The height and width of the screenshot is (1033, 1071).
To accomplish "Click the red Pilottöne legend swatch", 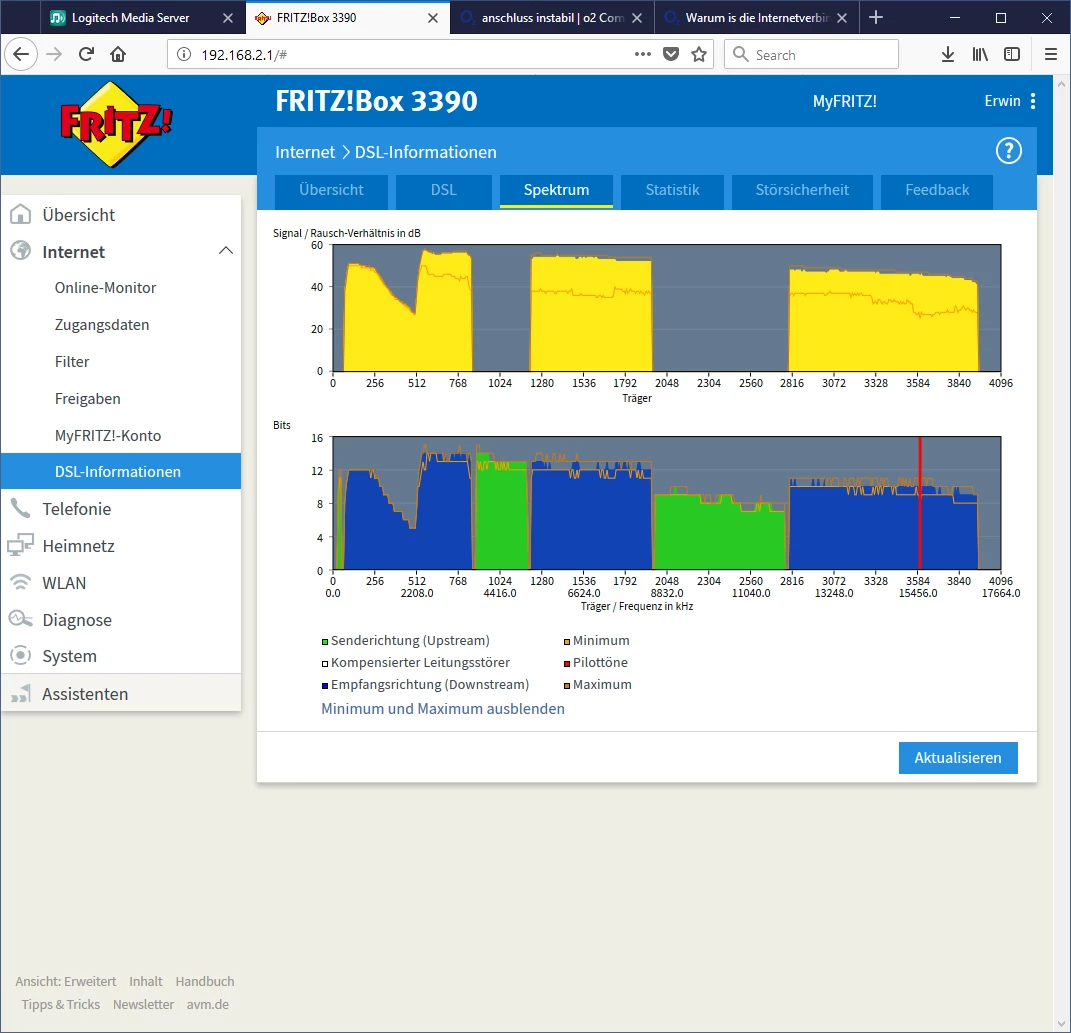I will tap(567, 663).
